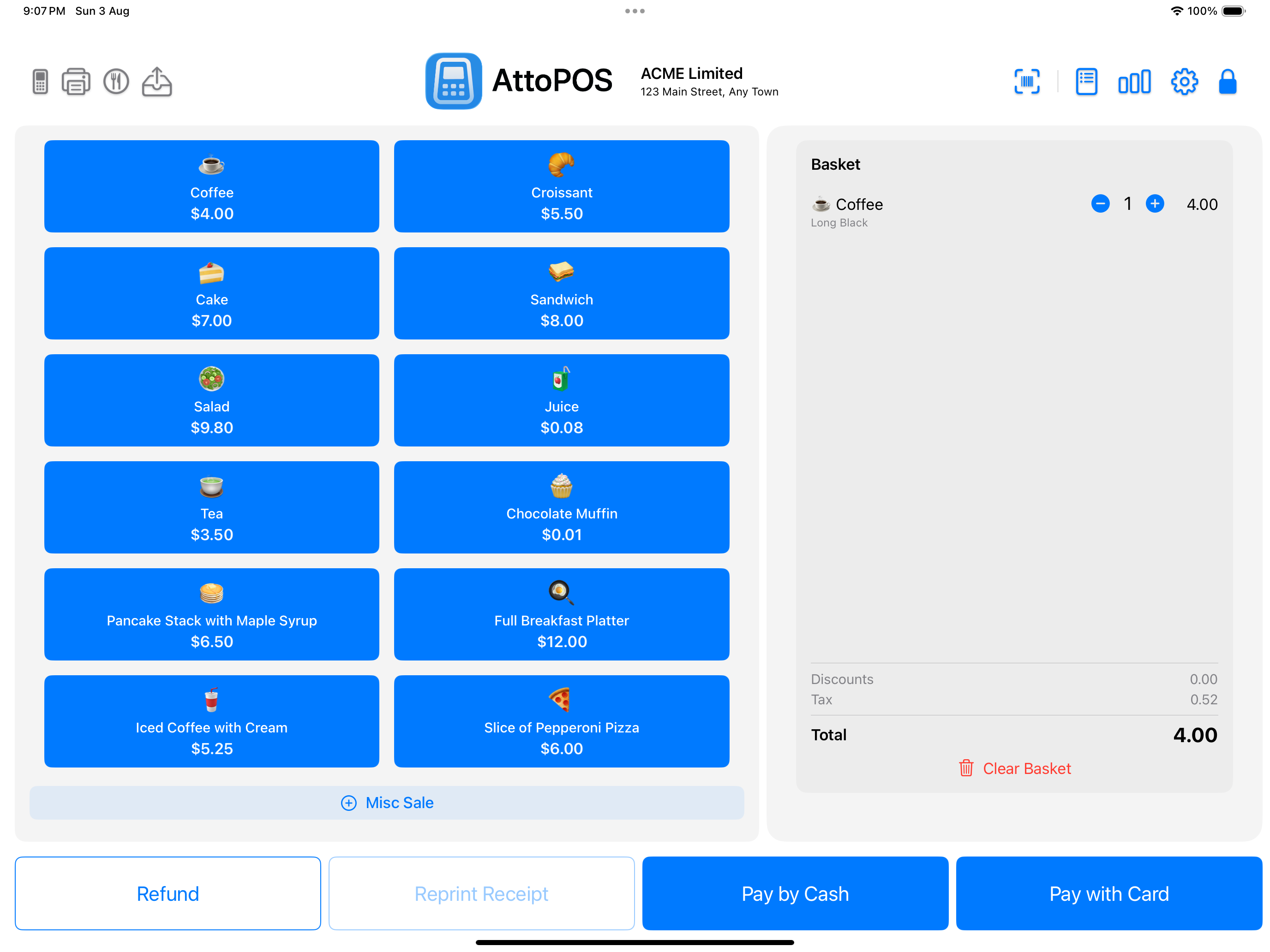Open the sales reports bar chart icon
The height and width of the screenshot is (952, 1270).
1134,82
